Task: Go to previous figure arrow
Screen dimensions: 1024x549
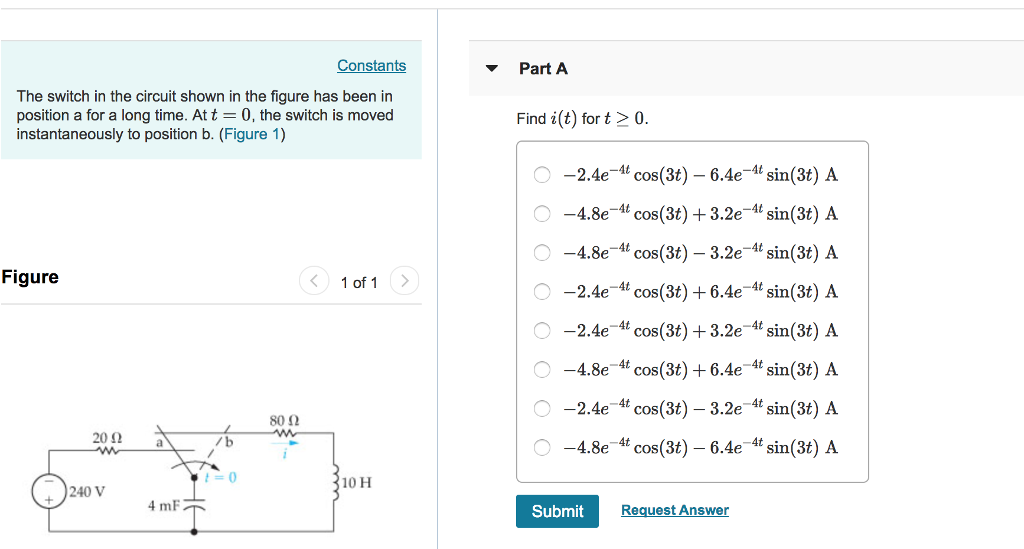Action: click(x=314, y=281)
